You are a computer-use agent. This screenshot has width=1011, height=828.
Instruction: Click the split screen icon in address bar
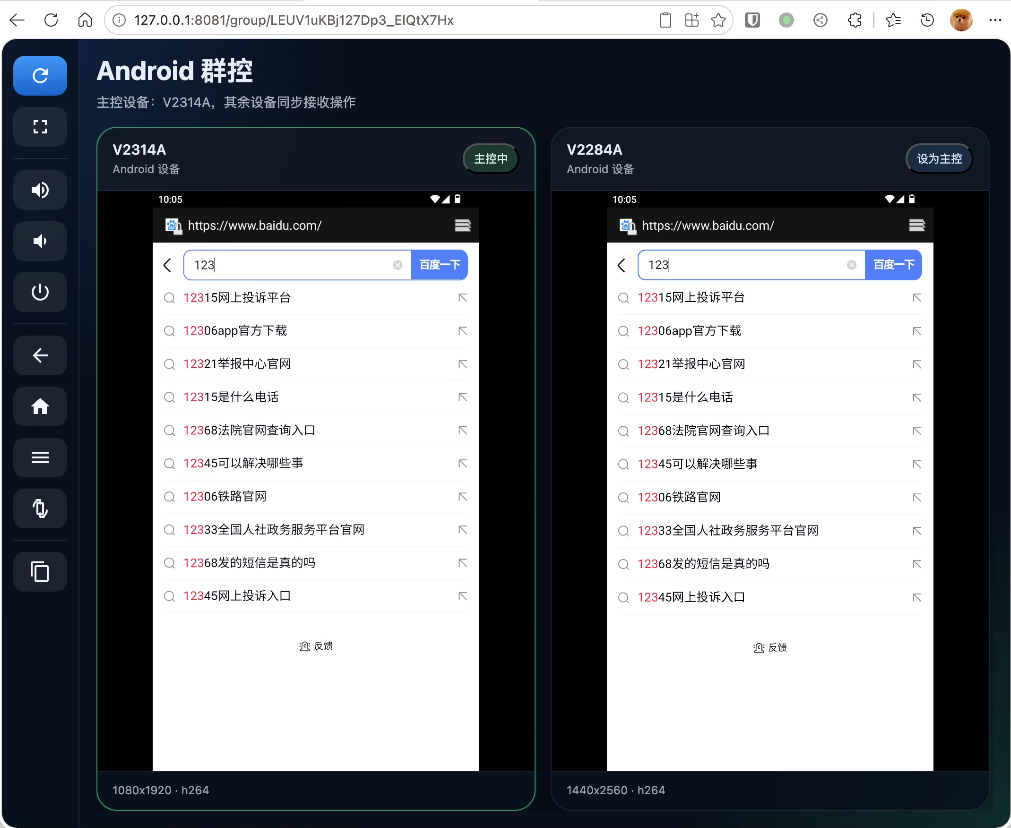pyautogui.click(x=692, y=20)
